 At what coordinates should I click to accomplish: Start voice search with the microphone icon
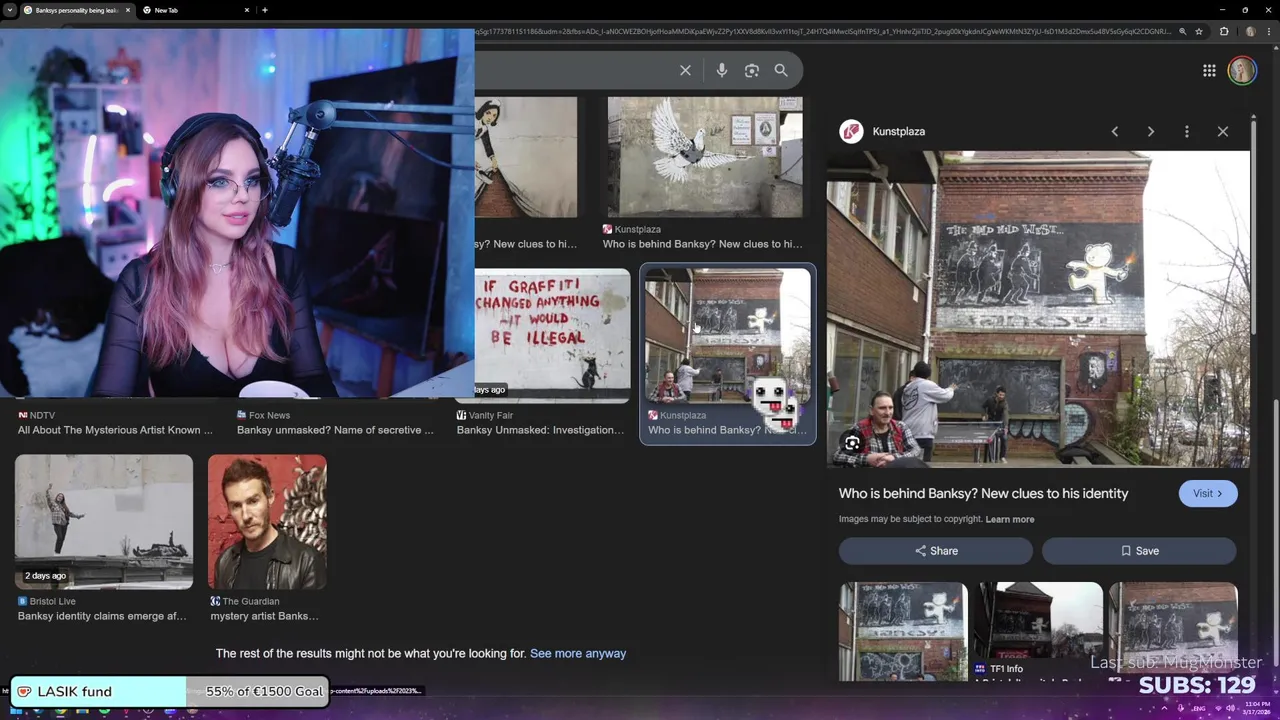click(722, 70)
